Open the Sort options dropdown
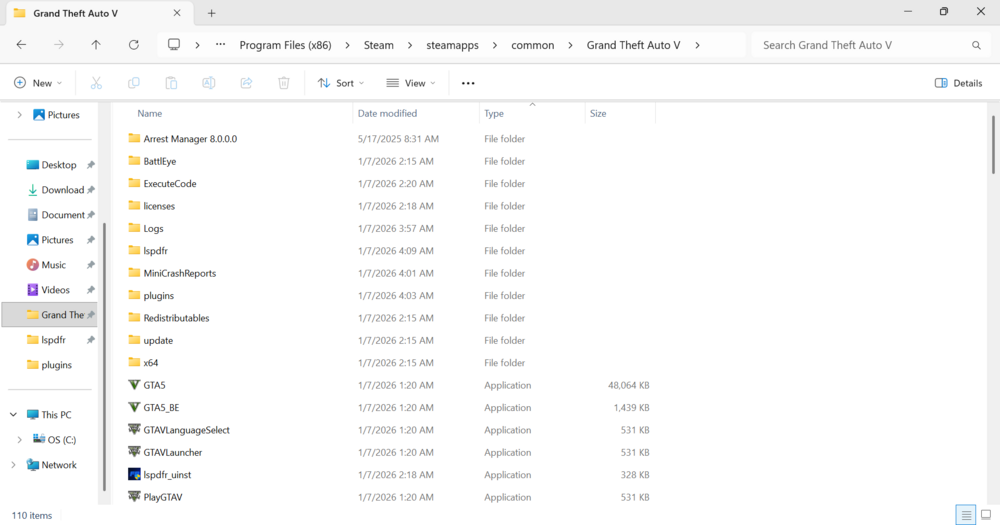 (x=341, y=83)
